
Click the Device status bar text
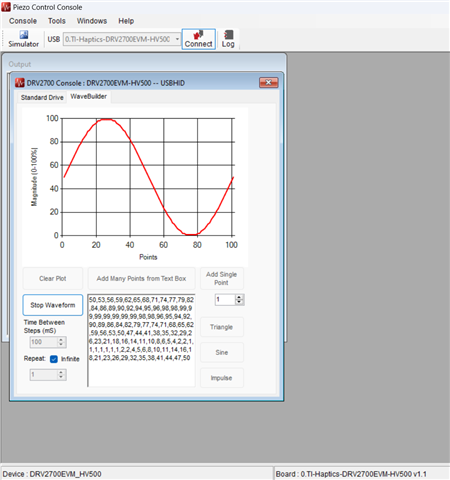tap(52, 474)
